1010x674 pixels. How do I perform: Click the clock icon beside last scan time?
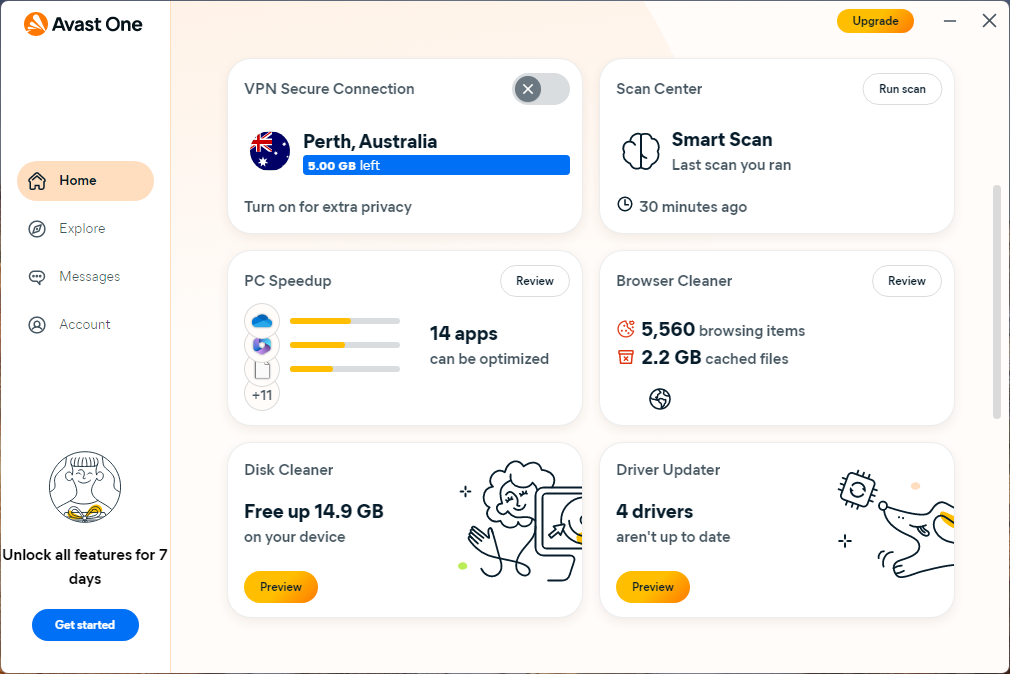click(x=625, y=205)
